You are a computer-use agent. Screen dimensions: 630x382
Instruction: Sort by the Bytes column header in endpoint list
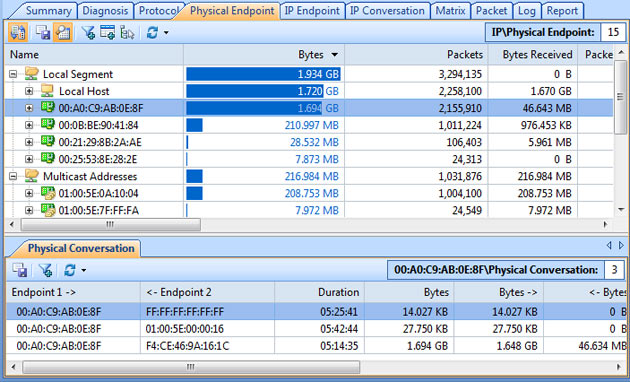coord(264,55)
